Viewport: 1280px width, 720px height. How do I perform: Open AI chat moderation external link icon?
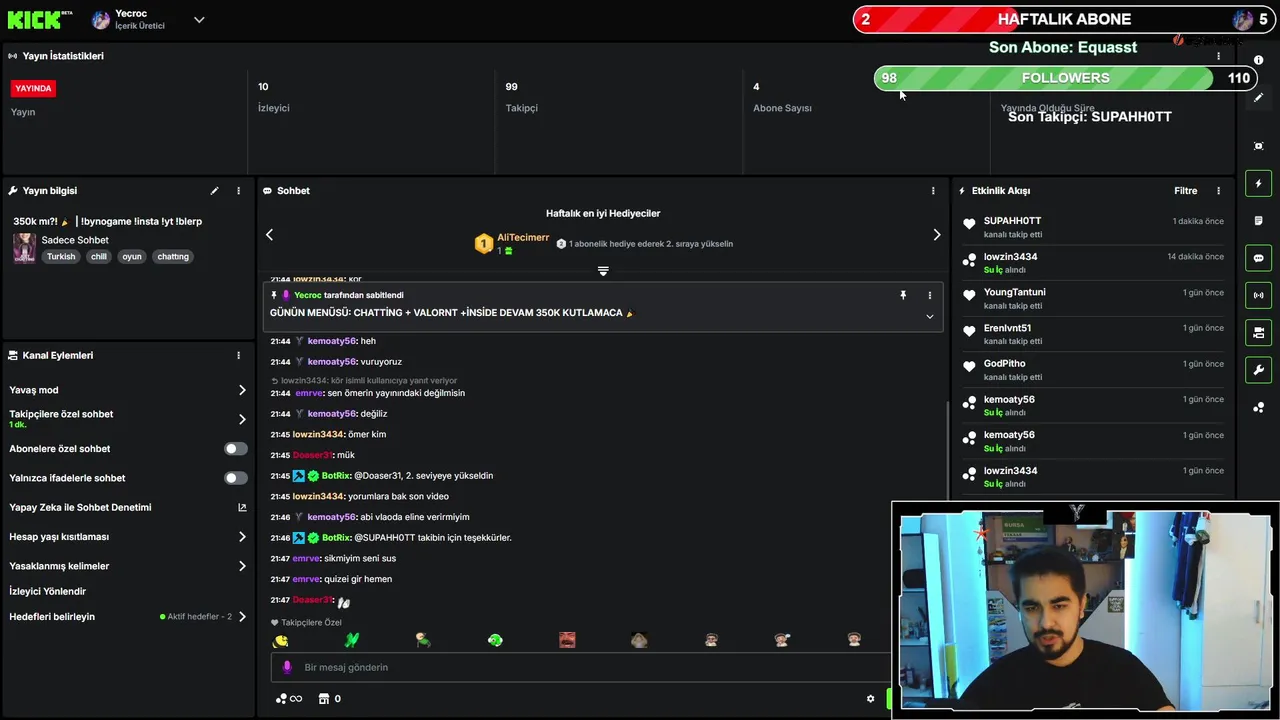click(242, 508)
